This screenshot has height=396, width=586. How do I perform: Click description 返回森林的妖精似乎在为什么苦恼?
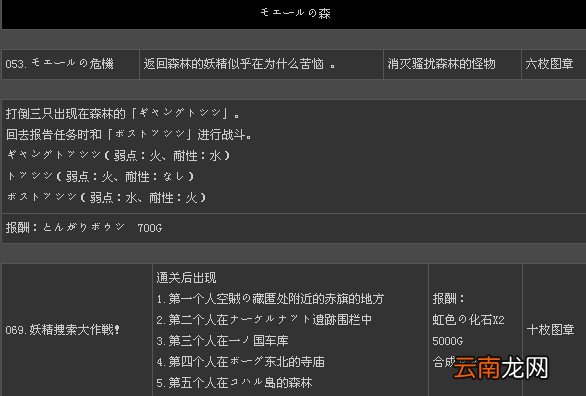[x=240, y=64]
